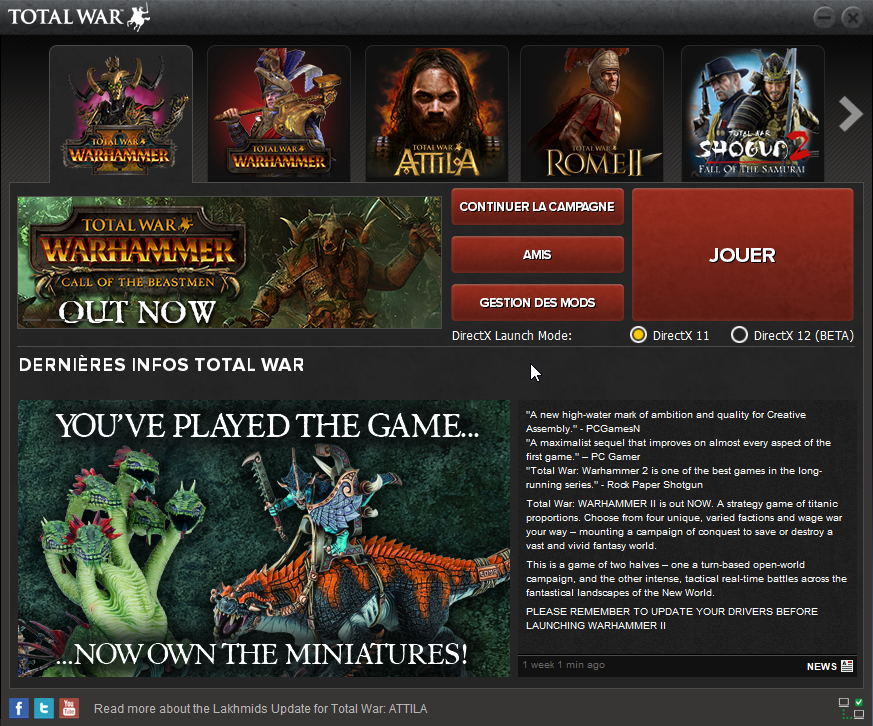Open the Total War Attila tab
The image size is (873, 726).
tap(436, 114)
